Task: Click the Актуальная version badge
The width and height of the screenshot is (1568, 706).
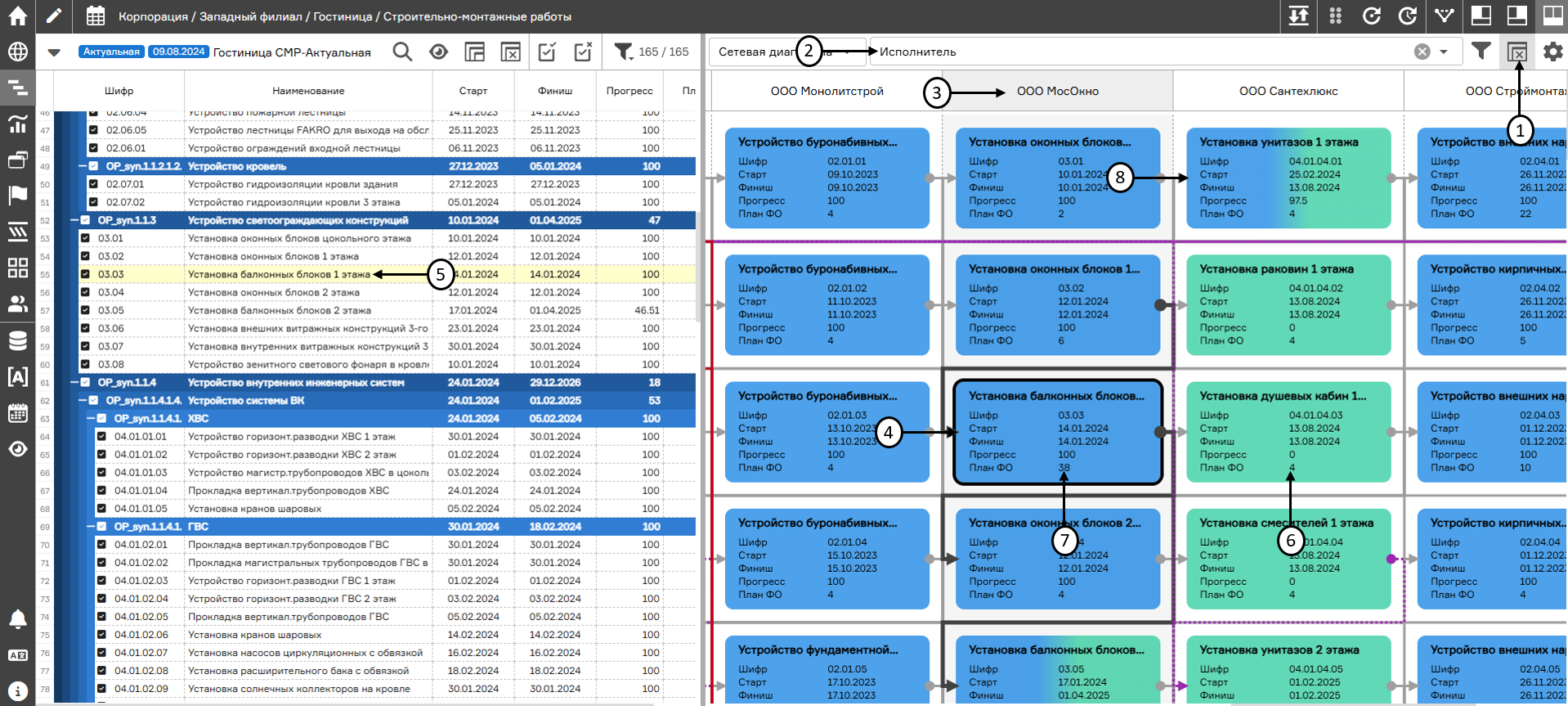Action: (111, 52)
